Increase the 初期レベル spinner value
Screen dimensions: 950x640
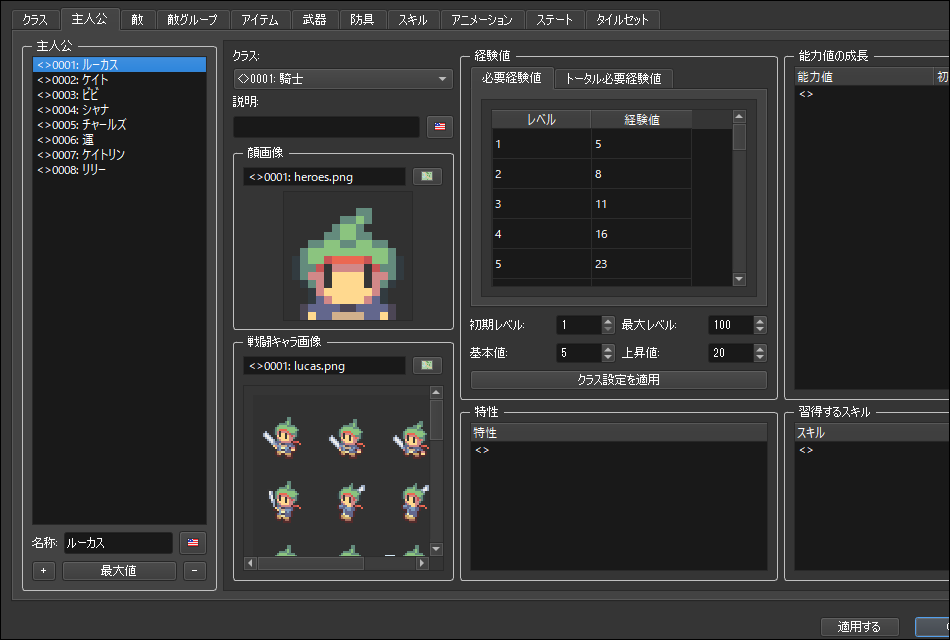pyautogui.click(x=608, y=321)
